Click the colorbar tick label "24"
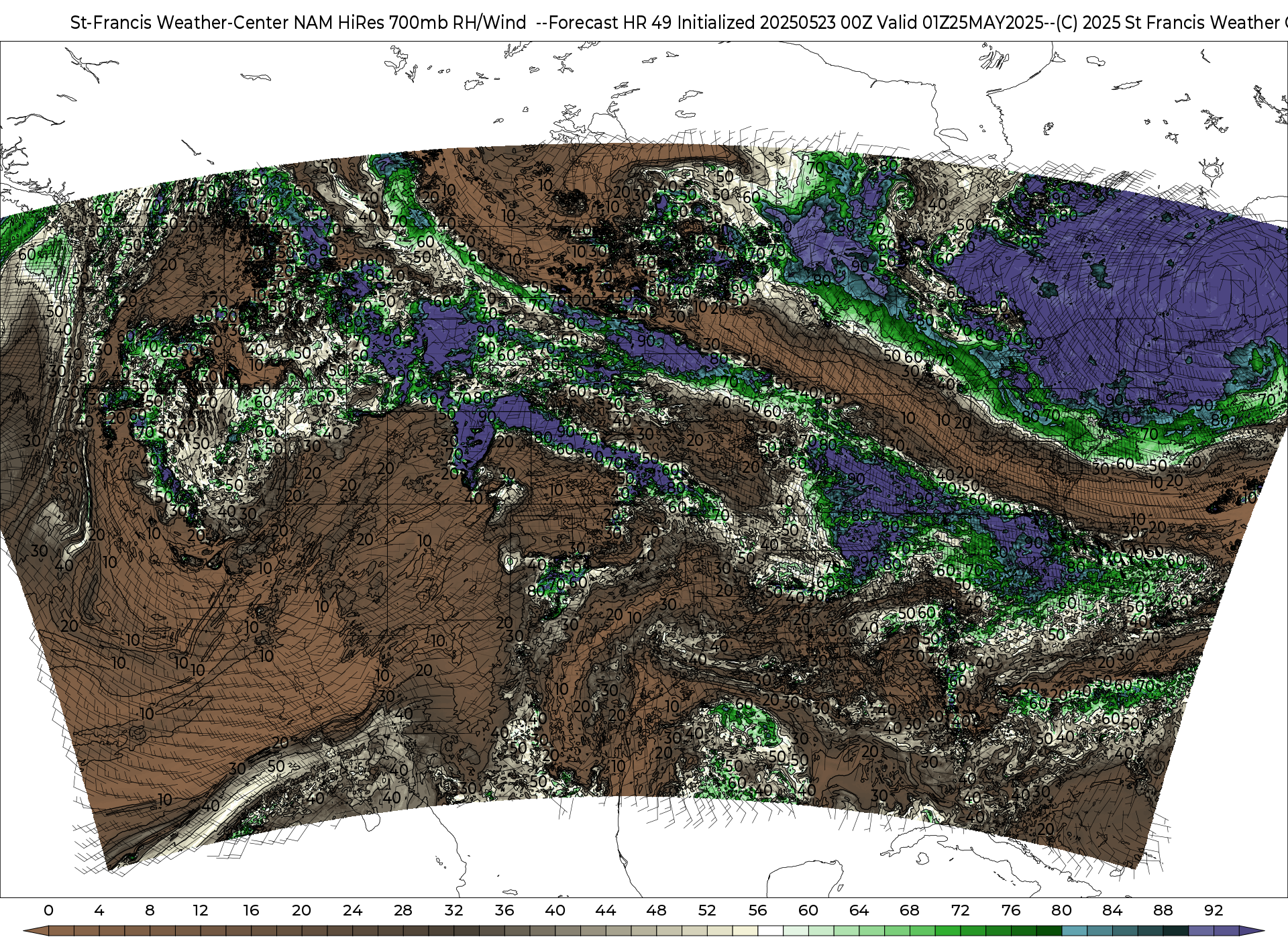The height and width of the screenshot is (939, 1288). [352, 910]
